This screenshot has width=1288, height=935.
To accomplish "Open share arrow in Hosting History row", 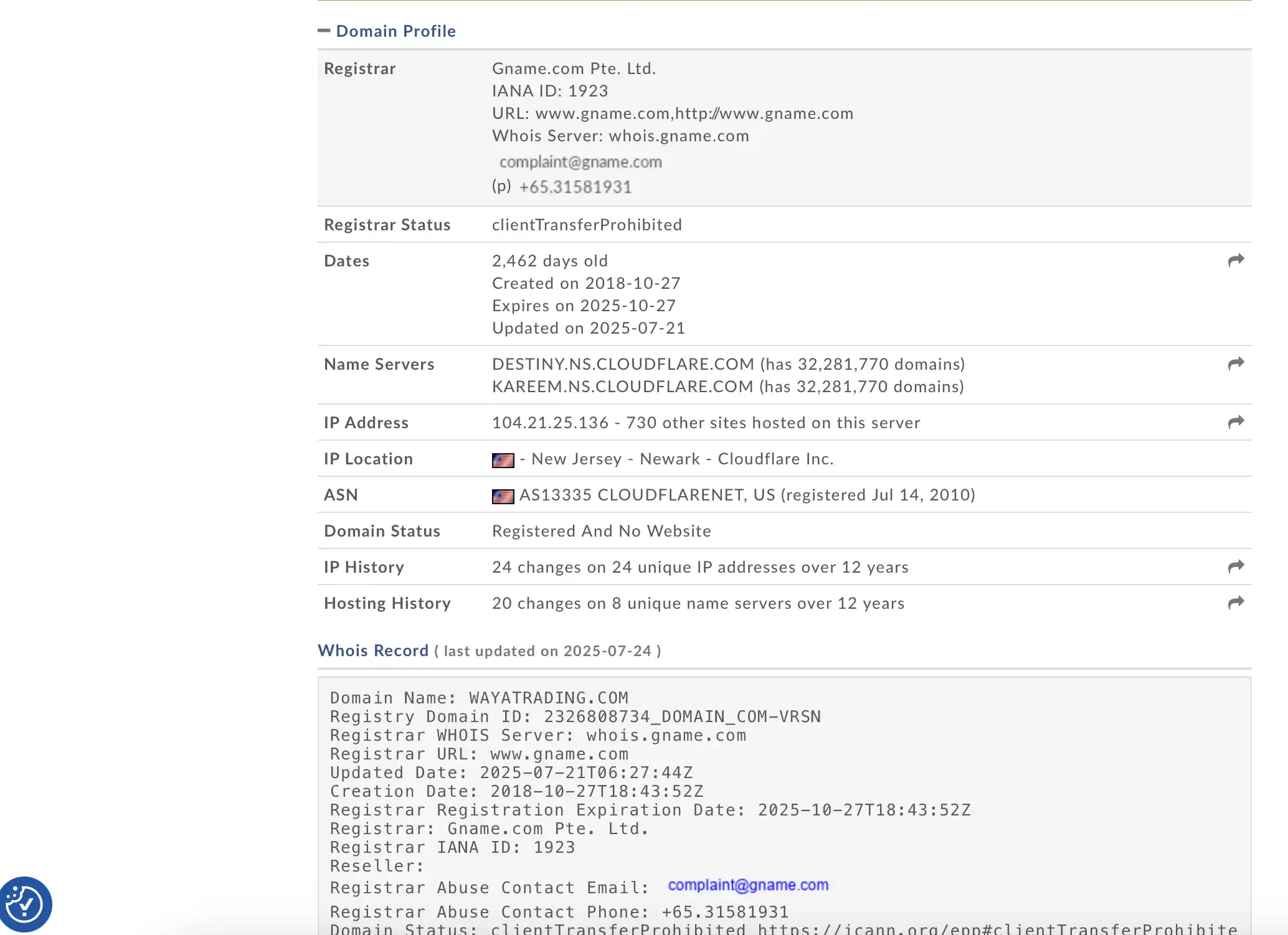I will pos(1236,603).
